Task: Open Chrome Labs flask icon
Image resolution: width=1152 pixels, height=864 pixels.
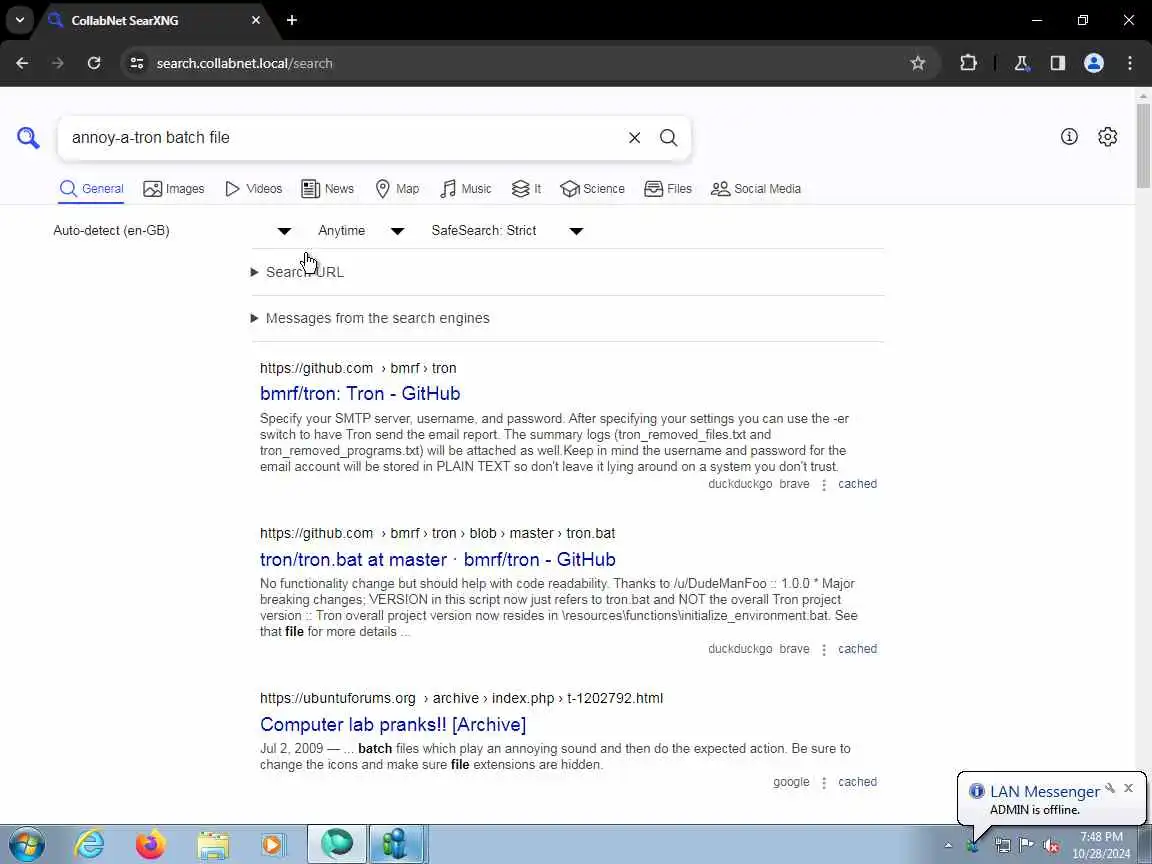Action: [1022, 63]
